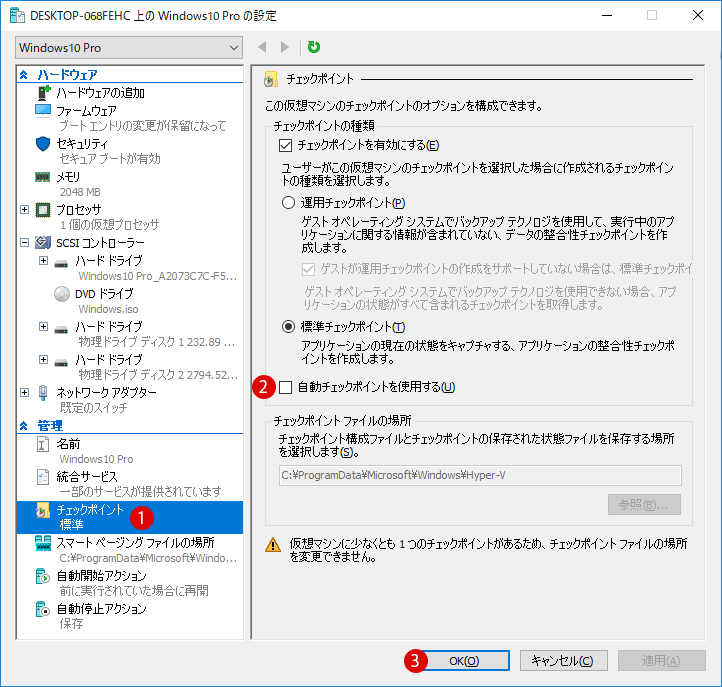Expand the ディスク 1 hard drive node
Viewport: 722px width, 687px height.
[x=43, y=326]
